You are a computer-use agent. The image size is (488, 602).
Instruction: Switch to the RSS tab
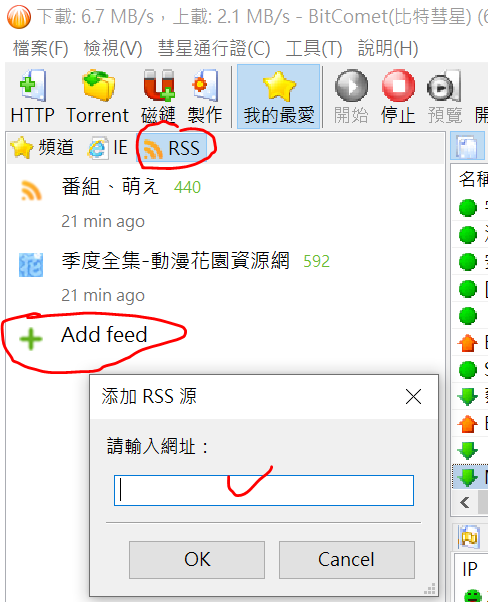pos(172,148)
